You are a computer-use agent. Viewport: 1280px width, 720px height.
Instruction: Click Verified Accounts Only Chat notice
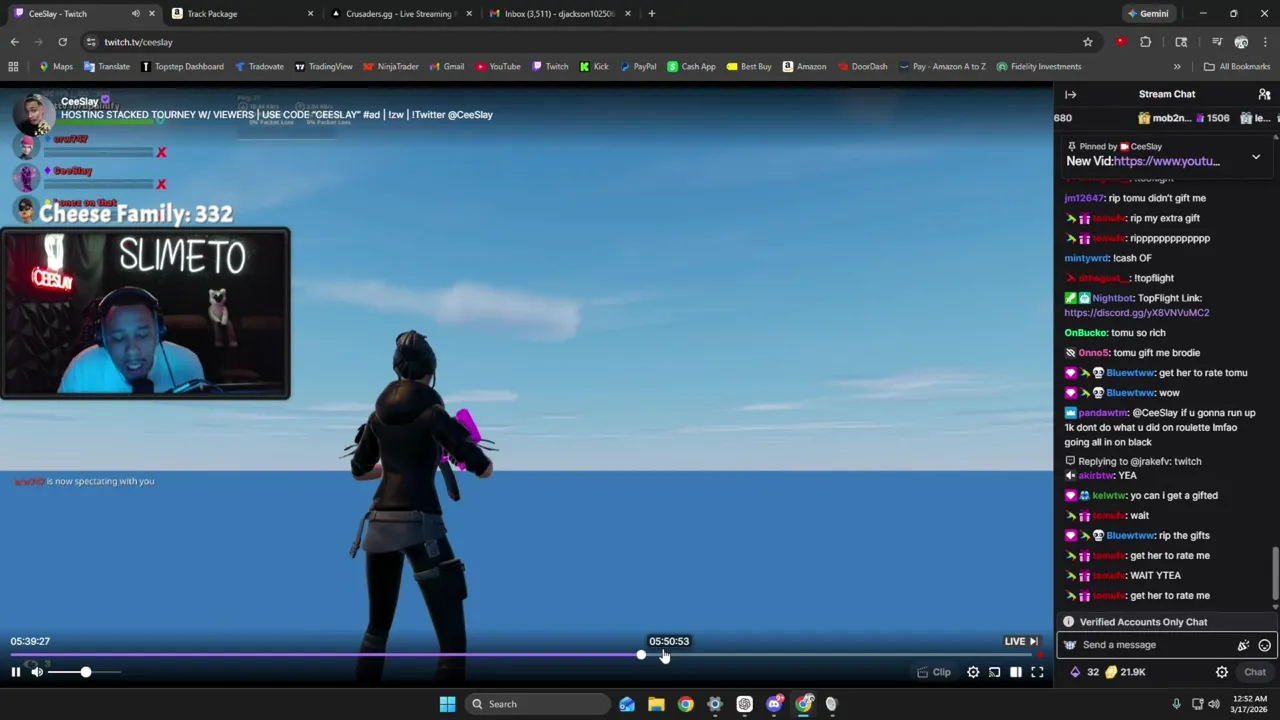point(1143,622)
